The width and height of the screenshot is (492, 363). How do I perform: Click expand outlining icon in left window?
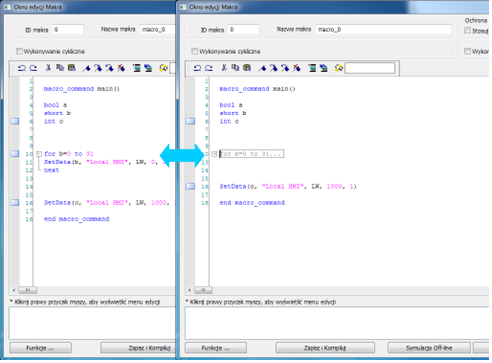(148, 68)
